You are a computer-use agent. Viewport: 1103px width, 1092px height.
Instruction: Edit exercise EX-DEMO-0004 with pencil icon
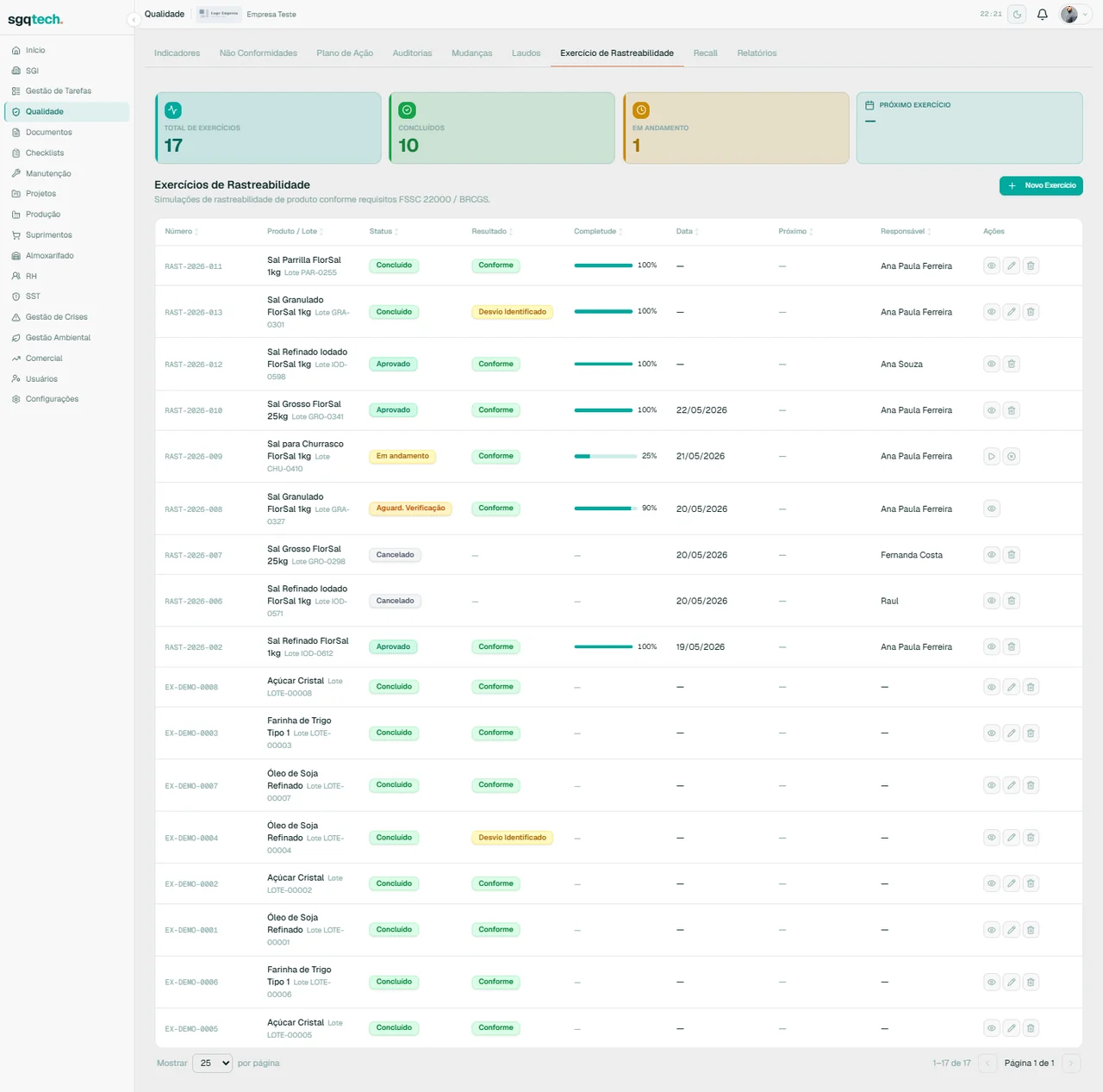(x=1012, y=838)
